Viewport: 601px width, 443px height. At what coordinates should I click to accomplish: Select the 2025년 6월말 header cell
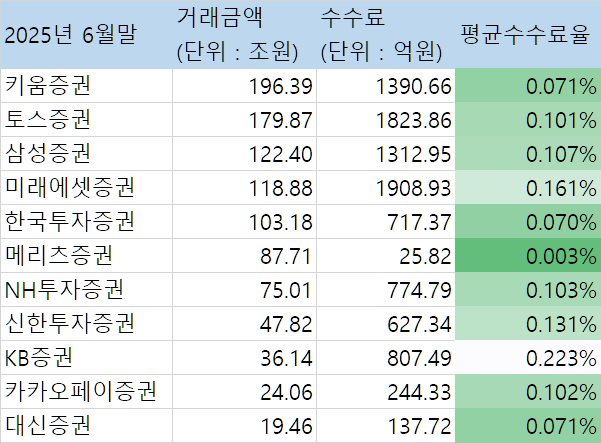coord(87,34)
